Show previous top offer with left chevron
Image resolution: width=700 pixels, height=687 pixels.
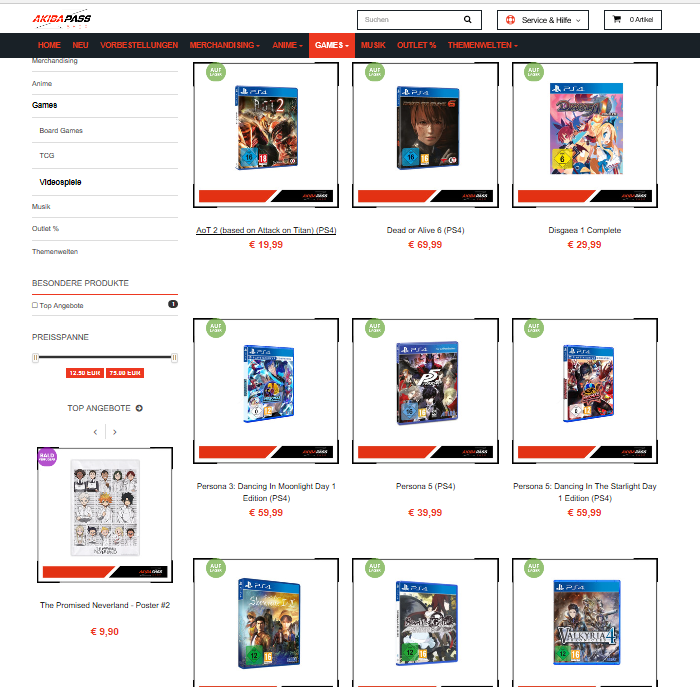(95, 432)
